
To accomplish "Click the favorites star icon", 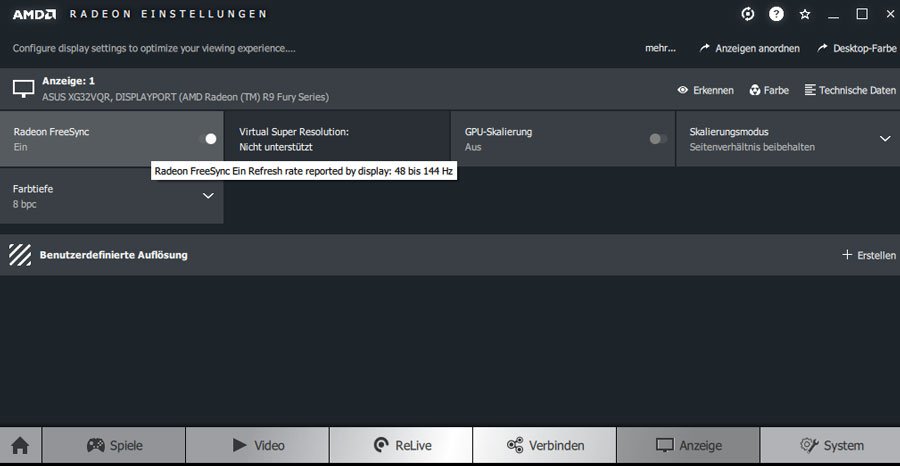I will 805,14.
